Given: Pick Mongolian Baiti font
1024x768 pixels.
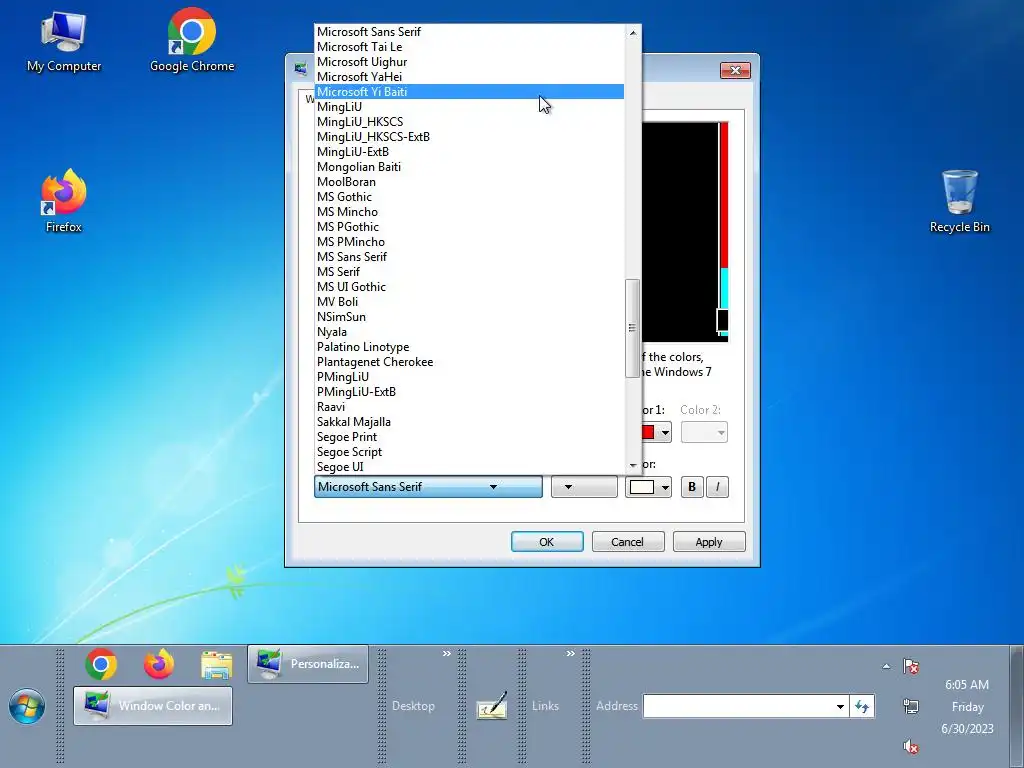Looking at the screenshot, I should tap(469, 167).
